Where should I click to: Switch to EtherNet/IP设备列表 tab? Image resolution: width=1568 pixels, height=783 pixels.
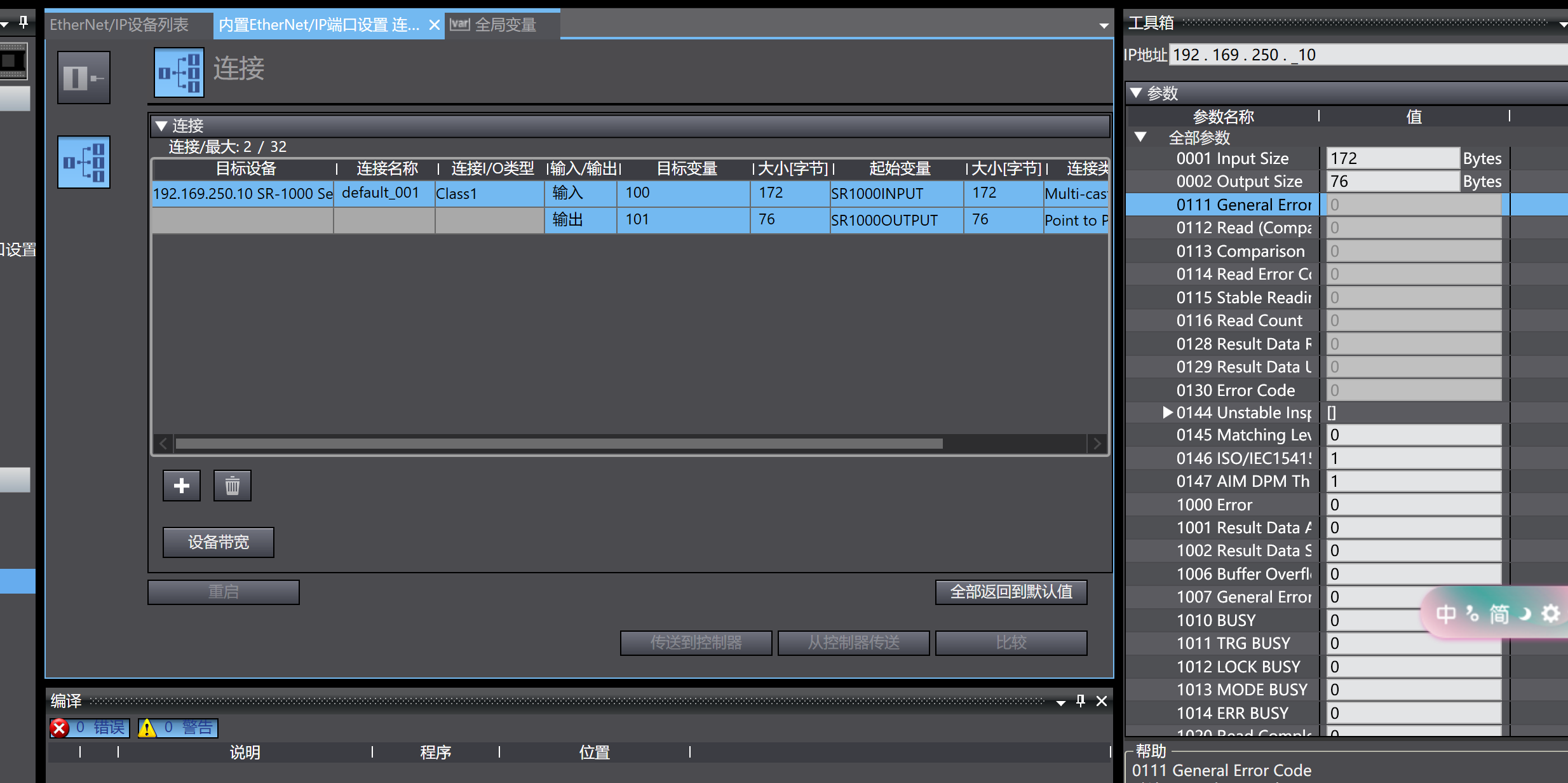119,25
